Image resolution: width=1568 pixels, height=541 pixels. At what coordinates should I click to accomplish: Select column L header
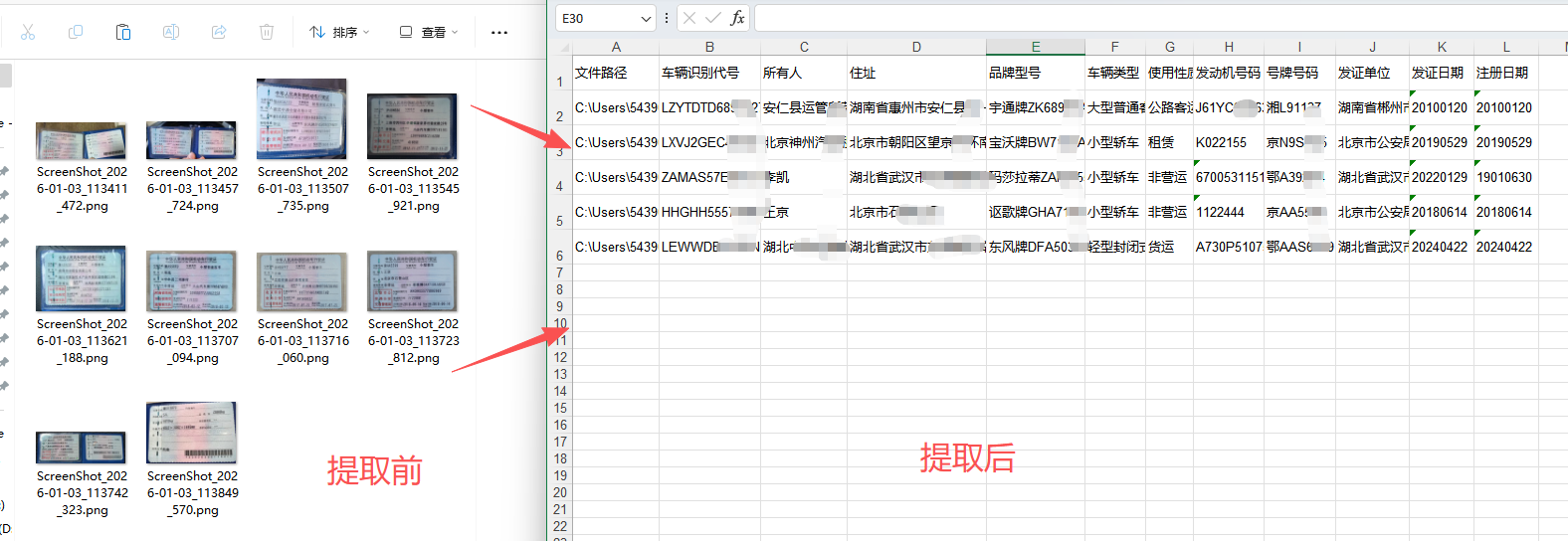point(1506,47)
